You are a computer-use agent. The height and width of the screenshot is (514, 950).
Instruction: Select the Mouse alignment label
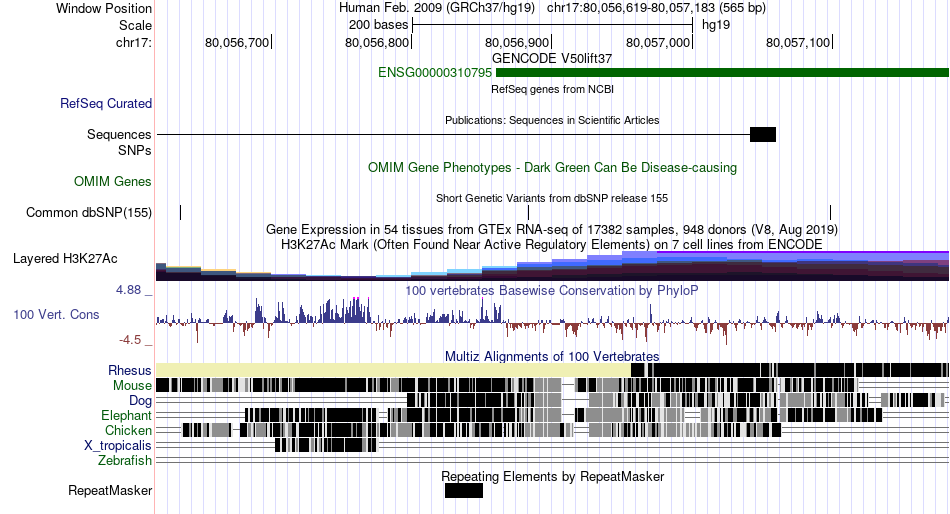point(132,386)
